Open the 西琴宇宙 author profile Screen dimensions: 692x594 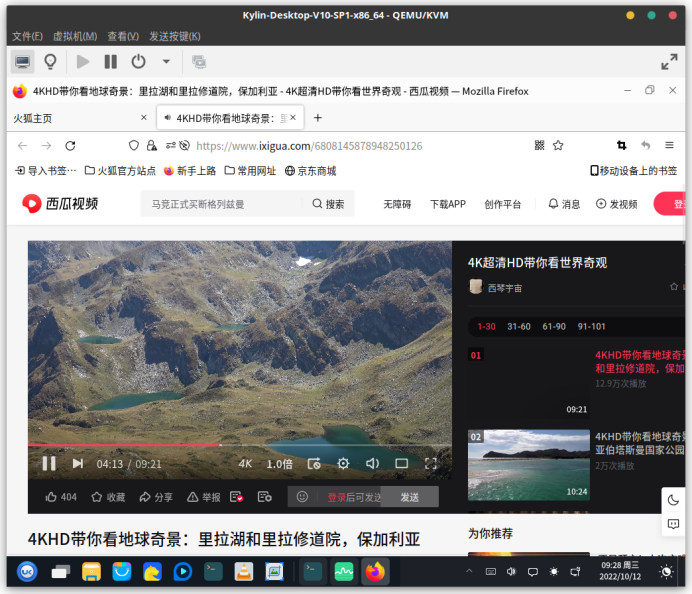point(495,287)
